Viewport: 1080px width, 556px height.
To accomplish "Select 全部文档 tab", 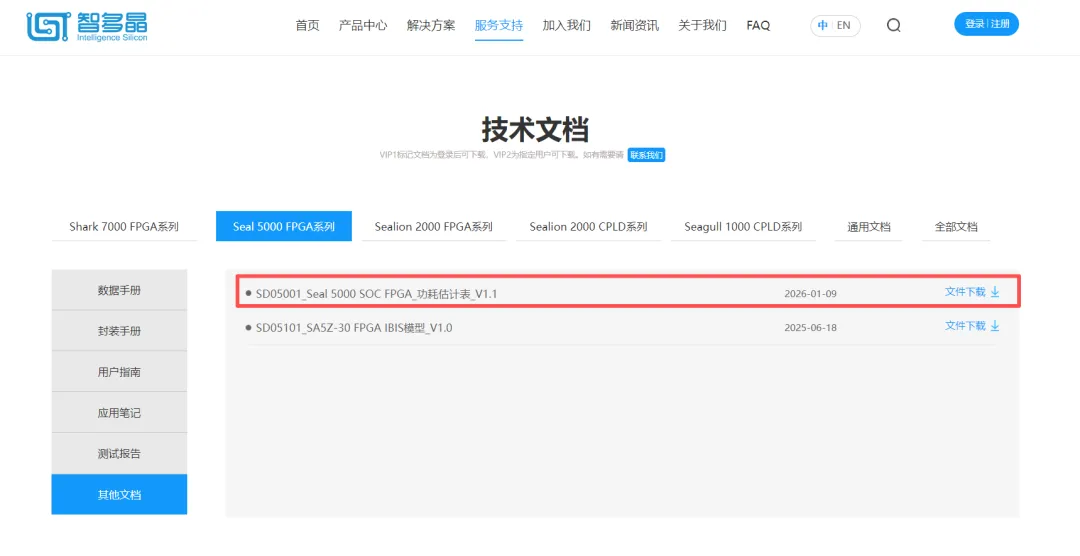I will pyautogui.click(x=956, y=227).
